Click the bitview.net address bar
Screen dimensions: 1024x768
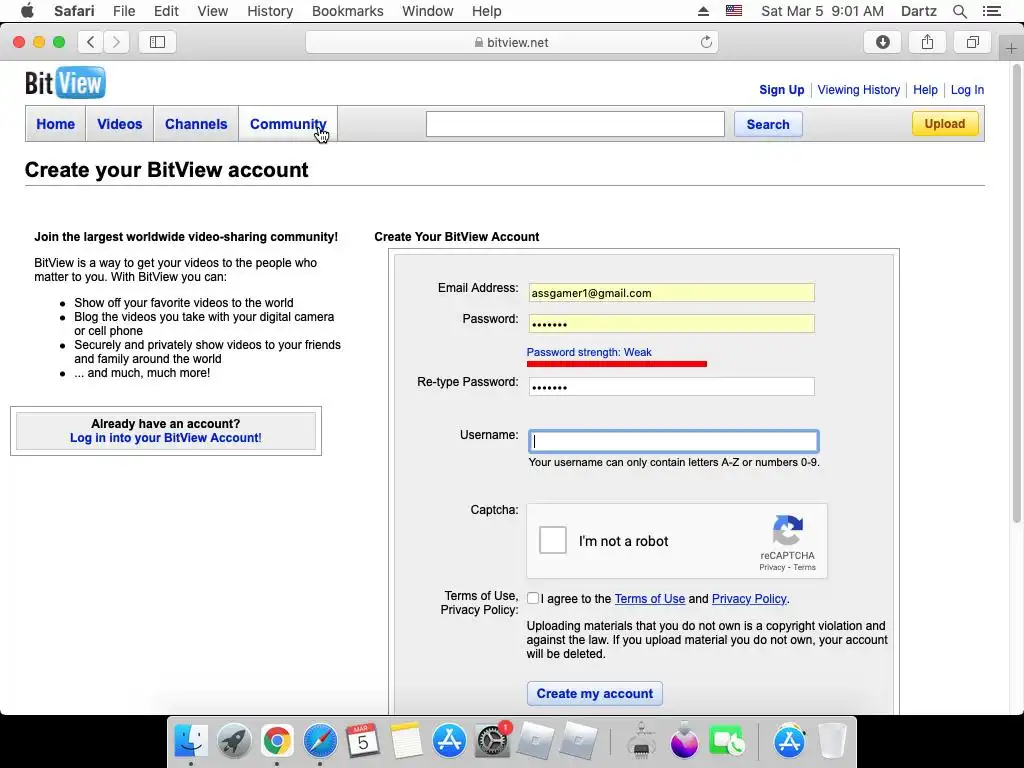(512, 42)
